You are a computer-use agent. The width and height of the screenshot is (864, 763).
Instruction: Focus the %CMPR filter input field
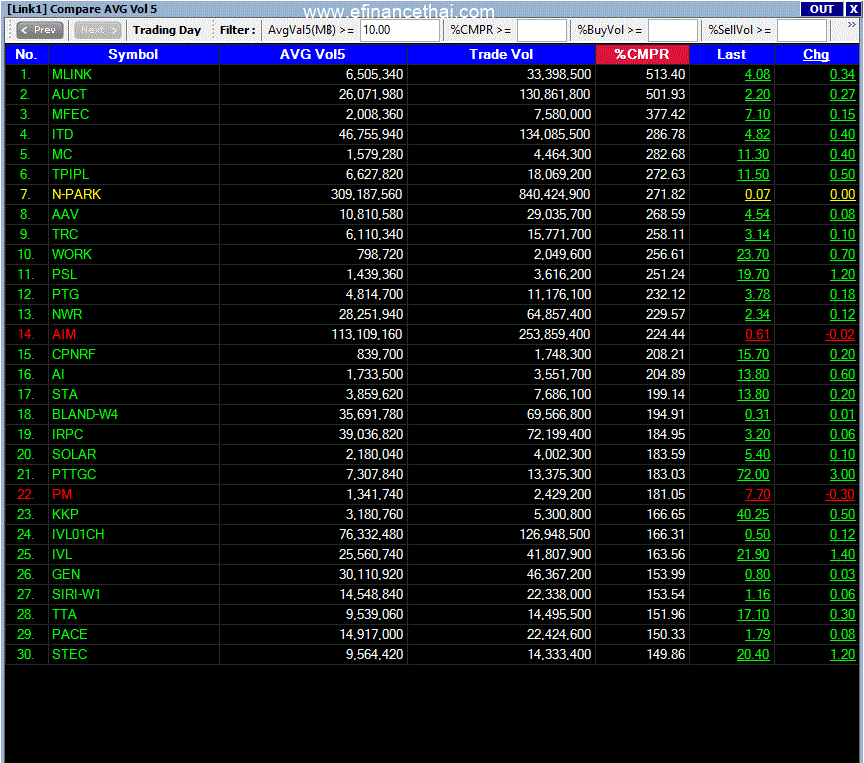pyautogui.click(x=542, y=30)
